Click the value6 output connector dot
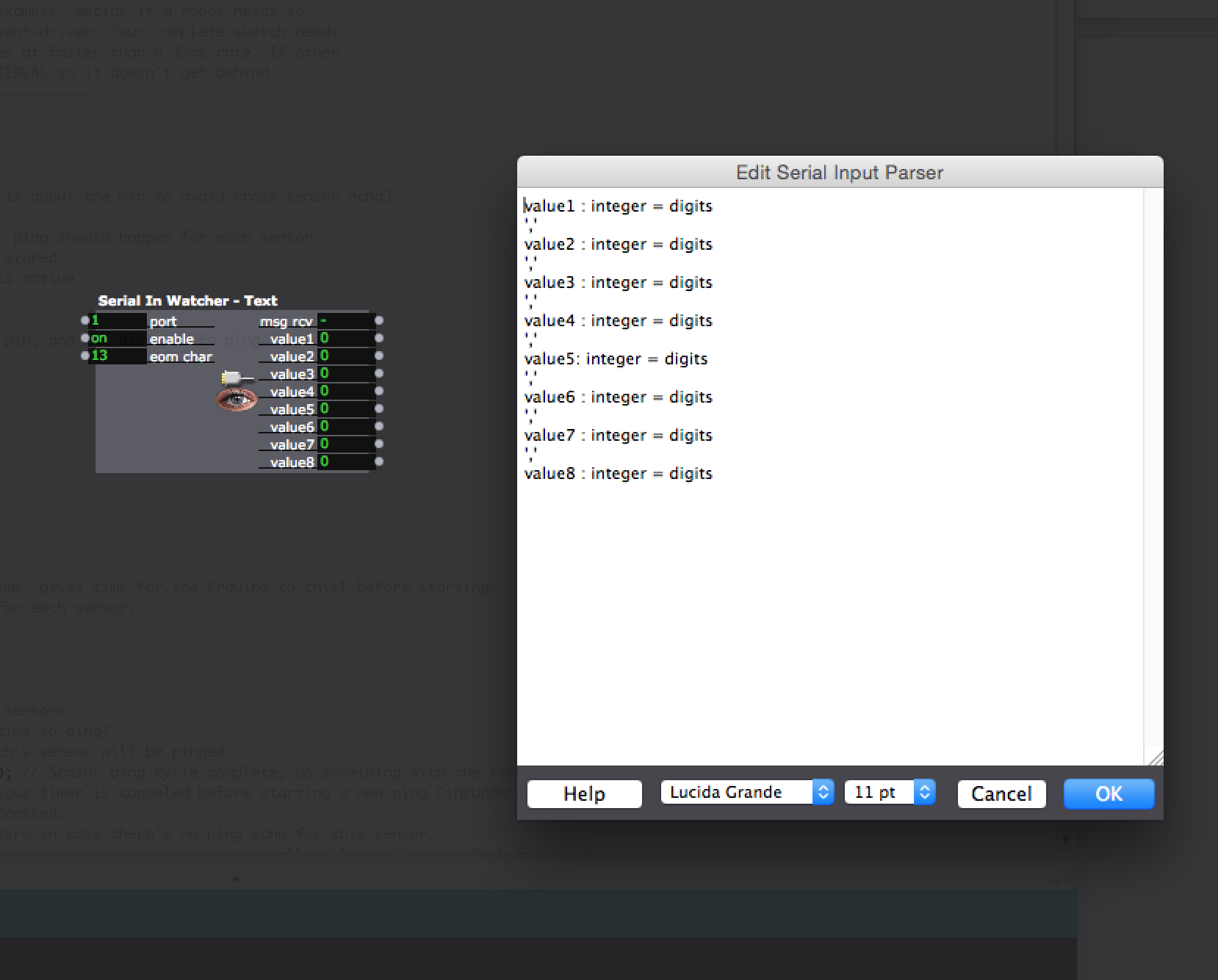This screenshot has width=1218, height=980. click(x=379, y=426)
